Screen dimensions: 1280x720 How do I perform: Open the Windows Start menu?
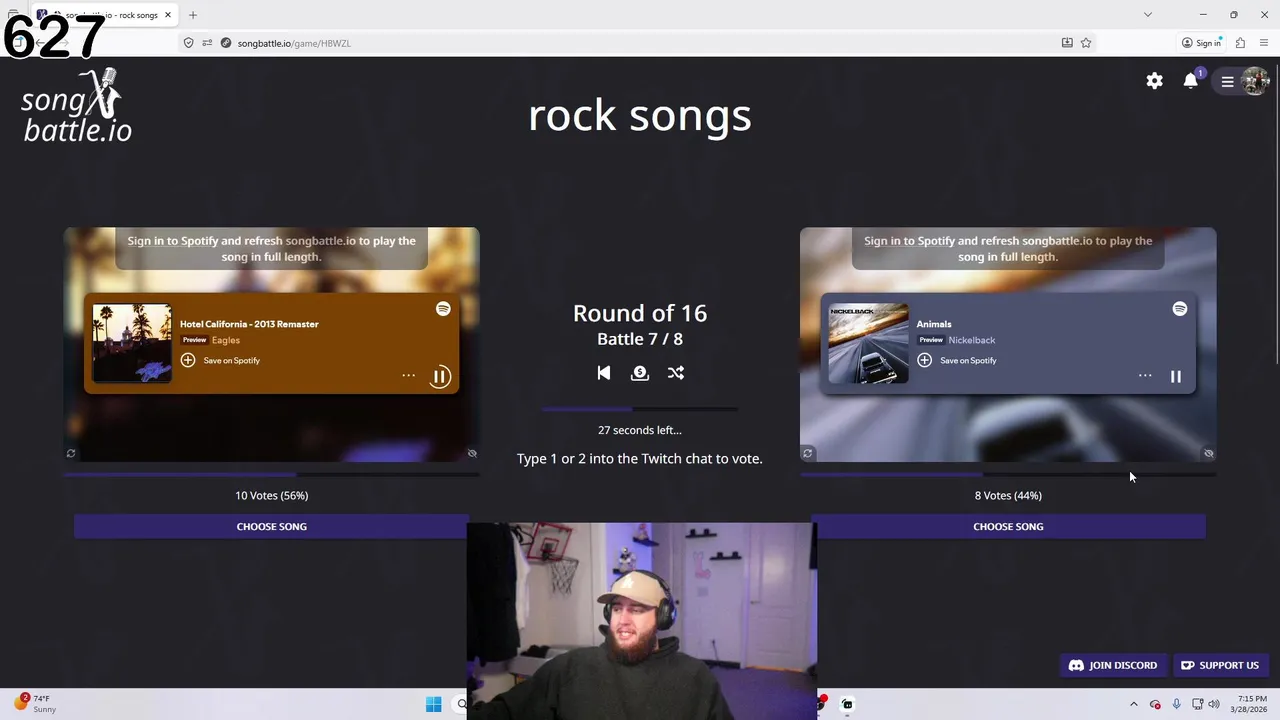pyautogui.click(x=433, y=704)
